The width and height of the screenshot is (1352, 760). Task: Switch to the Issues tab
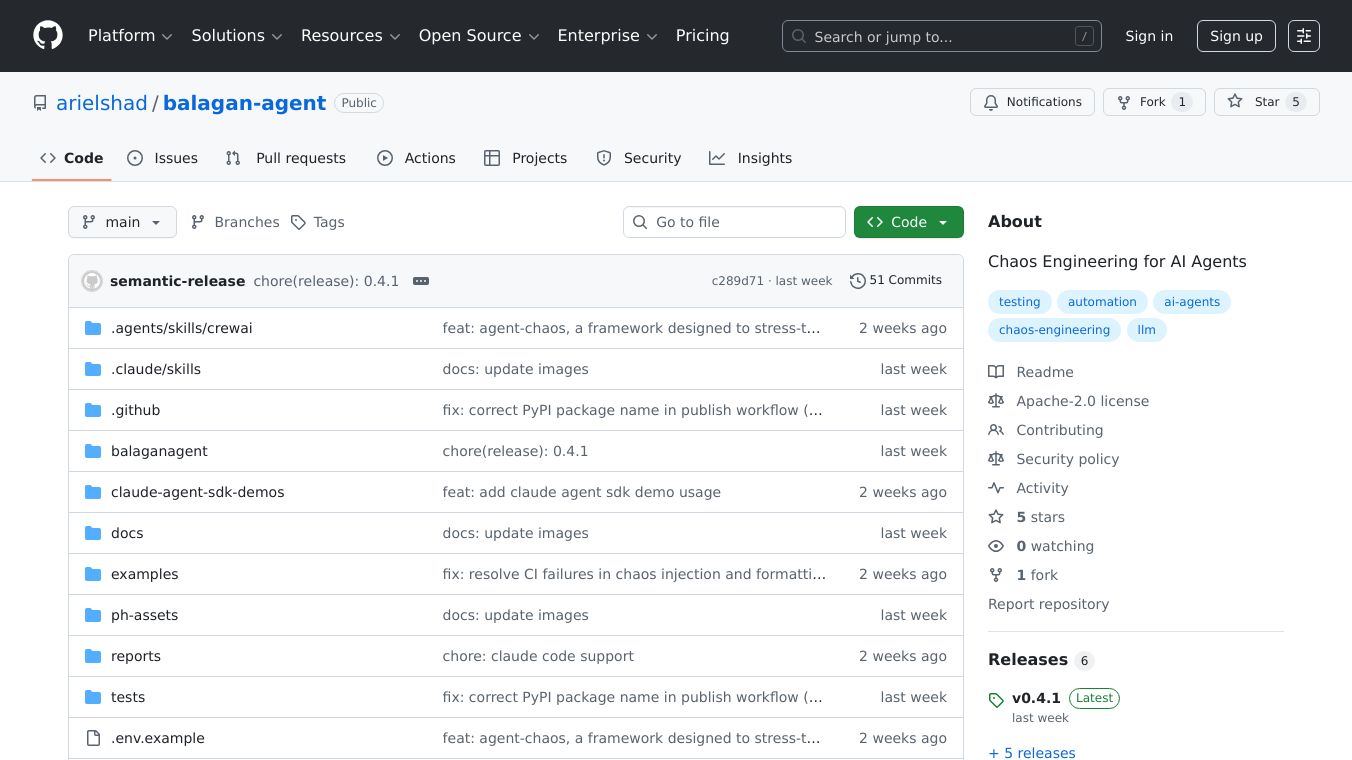163,158
